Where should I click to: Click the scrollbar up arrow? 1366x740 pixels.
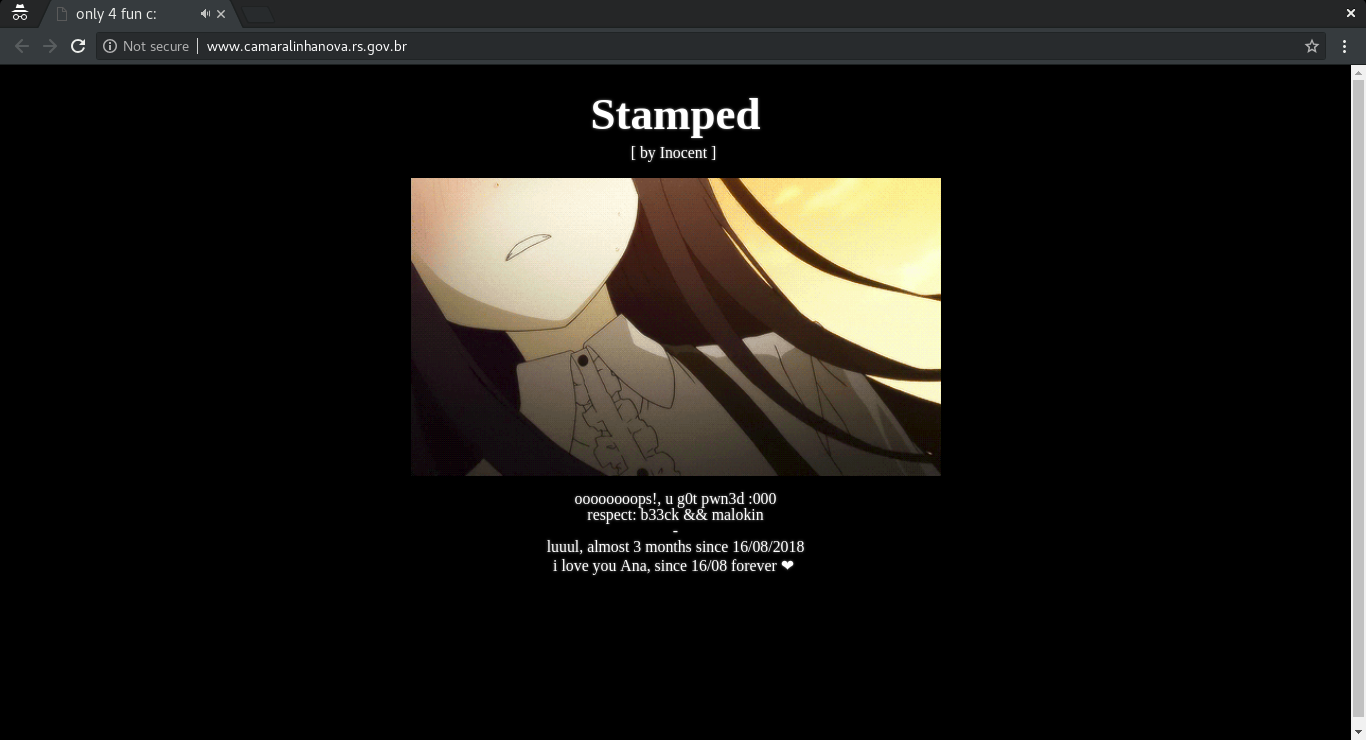1358,72
